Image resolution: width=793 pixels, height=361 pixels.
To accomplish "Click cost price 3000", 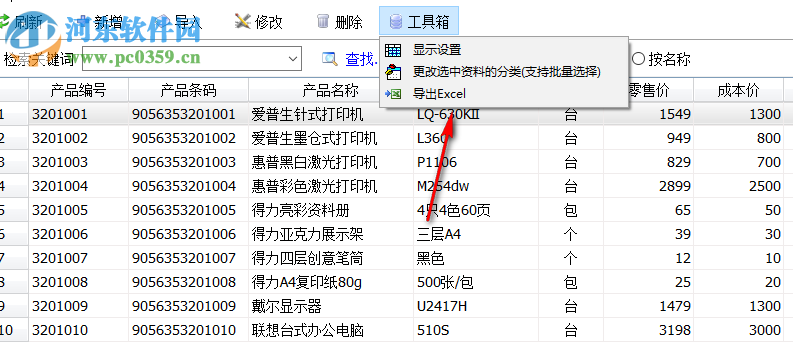I will (738, 330).
